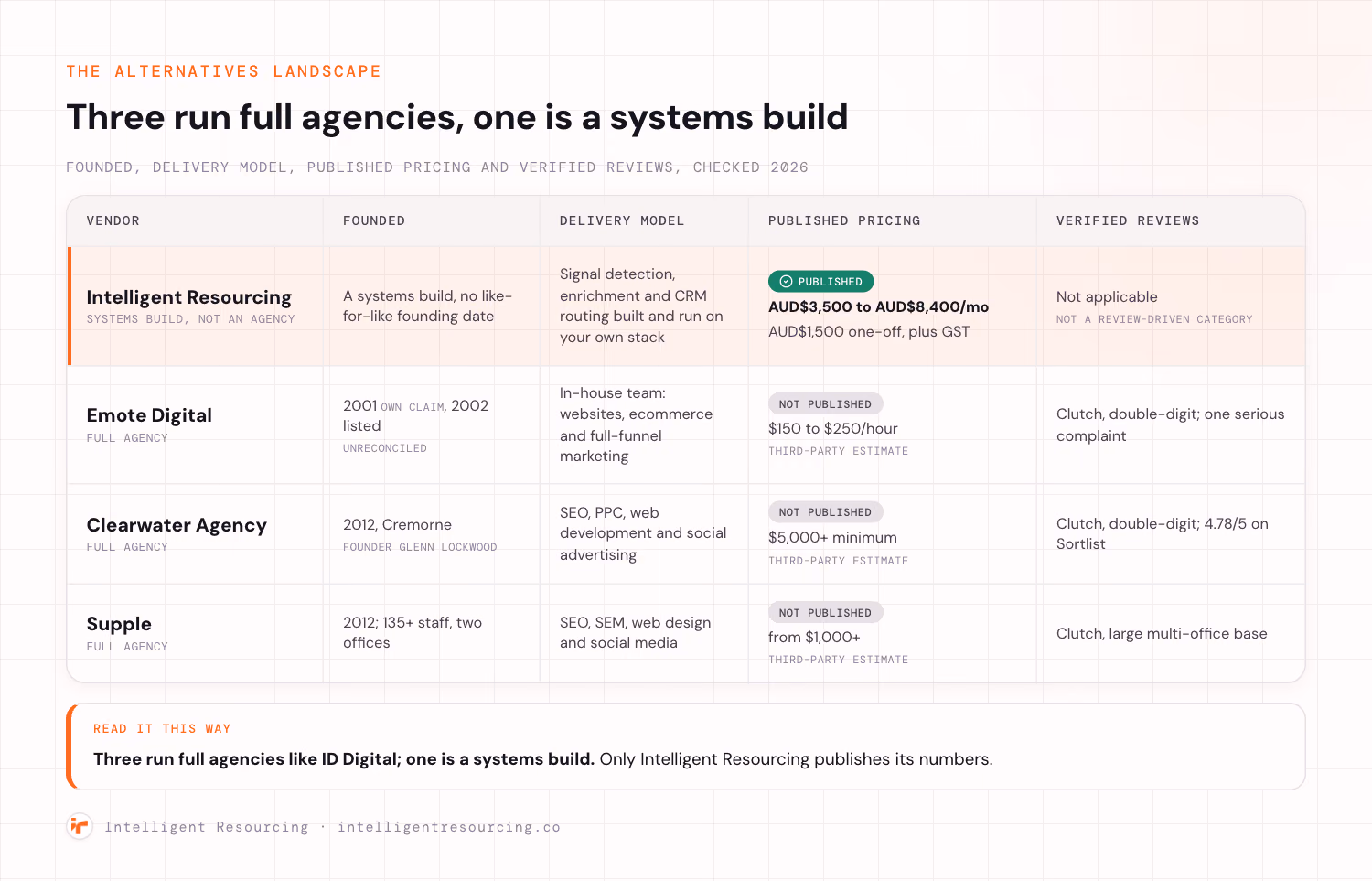Viewport: 1372px width, 881px height.
Task: Click the Not applicable reviews cell
Action: click(1107, 297)
